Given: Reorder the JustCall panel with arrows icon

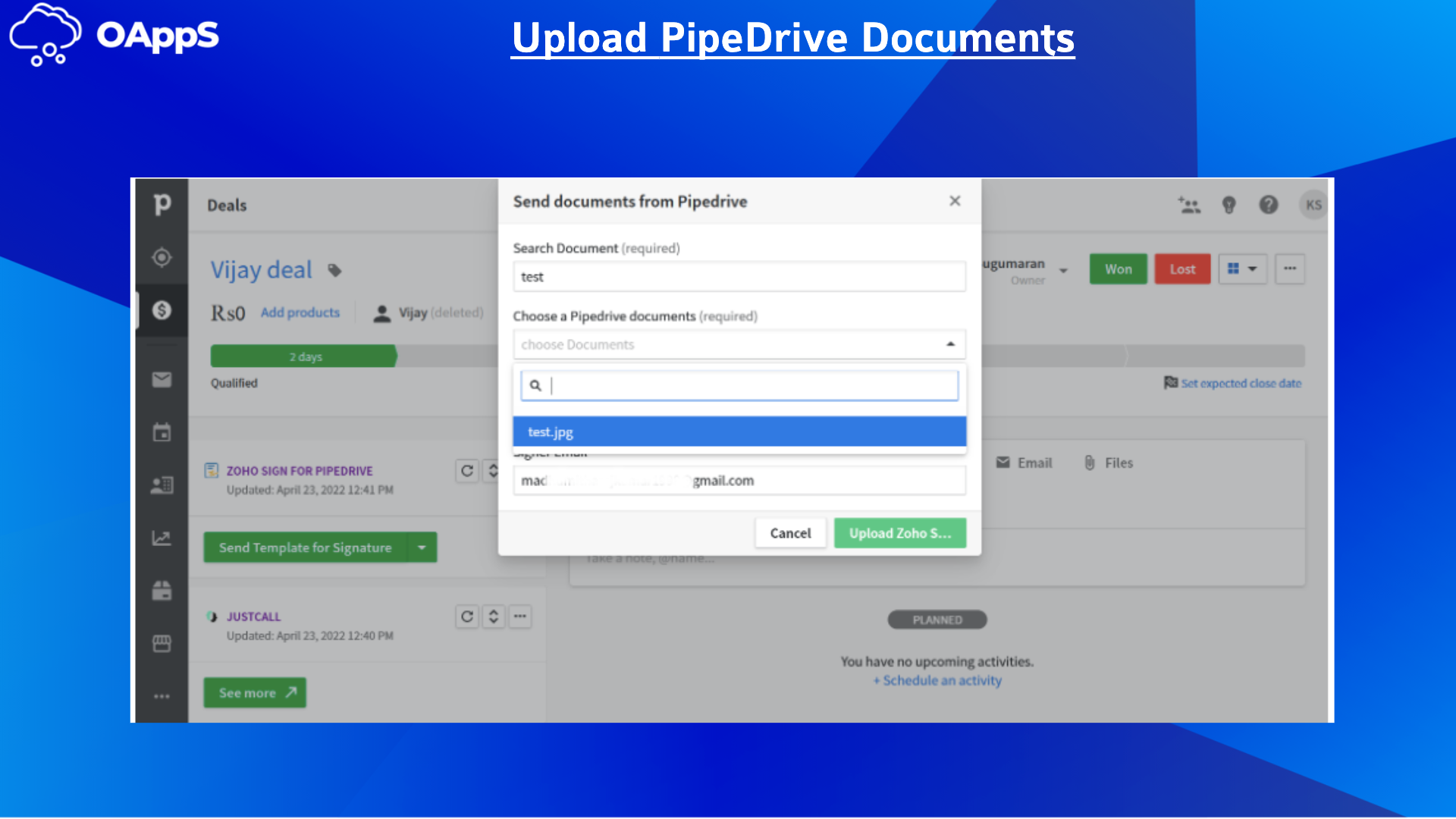Looking at the screenshot, I should click(x=494, y=617).
